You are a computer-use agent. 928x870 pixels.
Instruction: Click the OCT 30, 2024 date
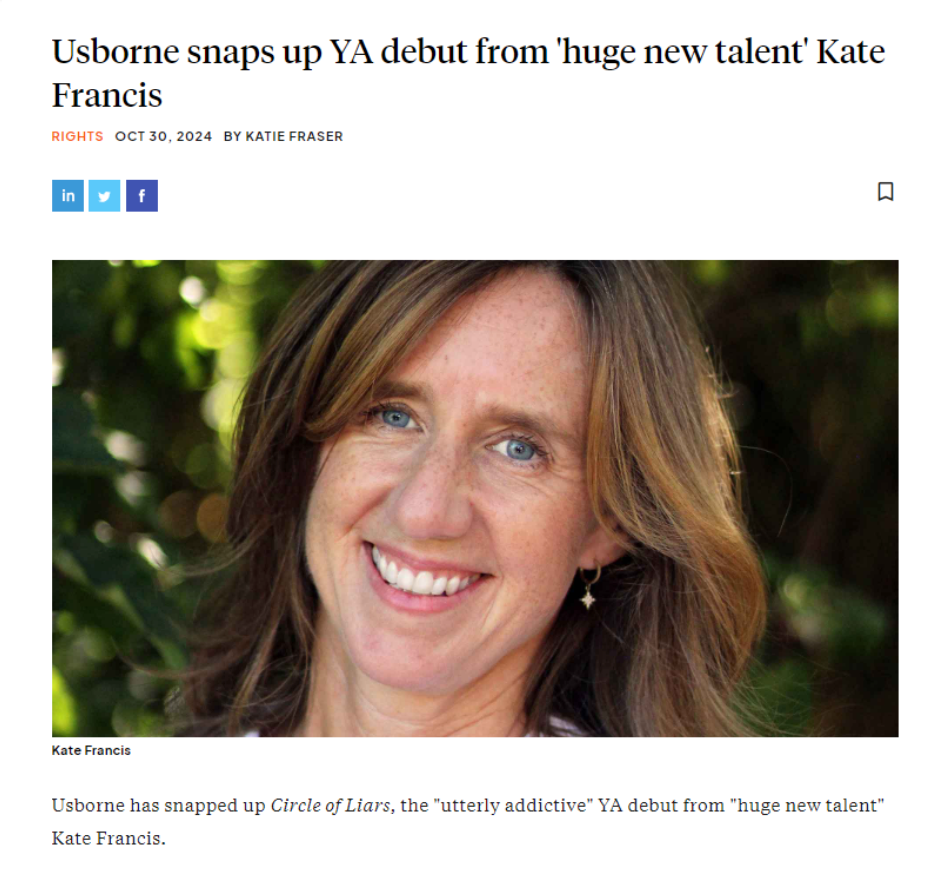point(163,137)
